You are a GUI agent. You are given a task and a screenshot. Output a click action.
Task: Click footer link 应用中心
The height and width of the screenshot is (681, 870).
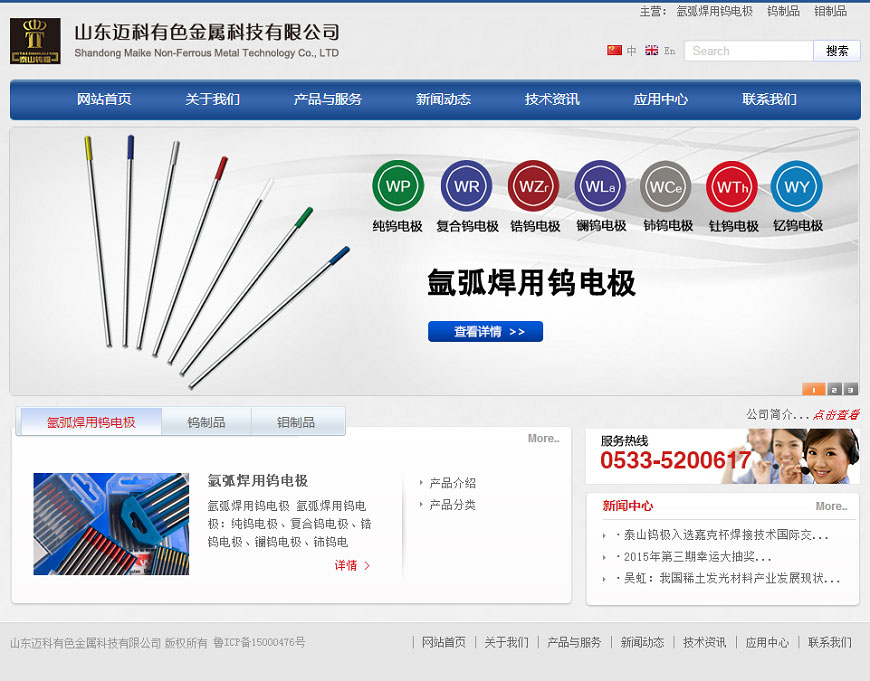point(767,642)
